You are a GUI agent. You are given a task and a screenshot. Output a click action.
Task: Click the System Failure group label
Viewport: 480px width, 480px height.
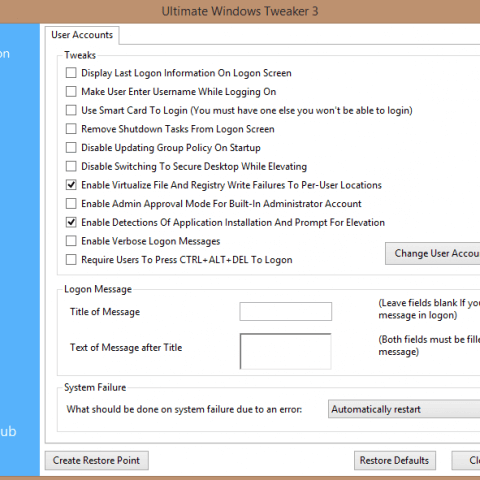(95, 387)
